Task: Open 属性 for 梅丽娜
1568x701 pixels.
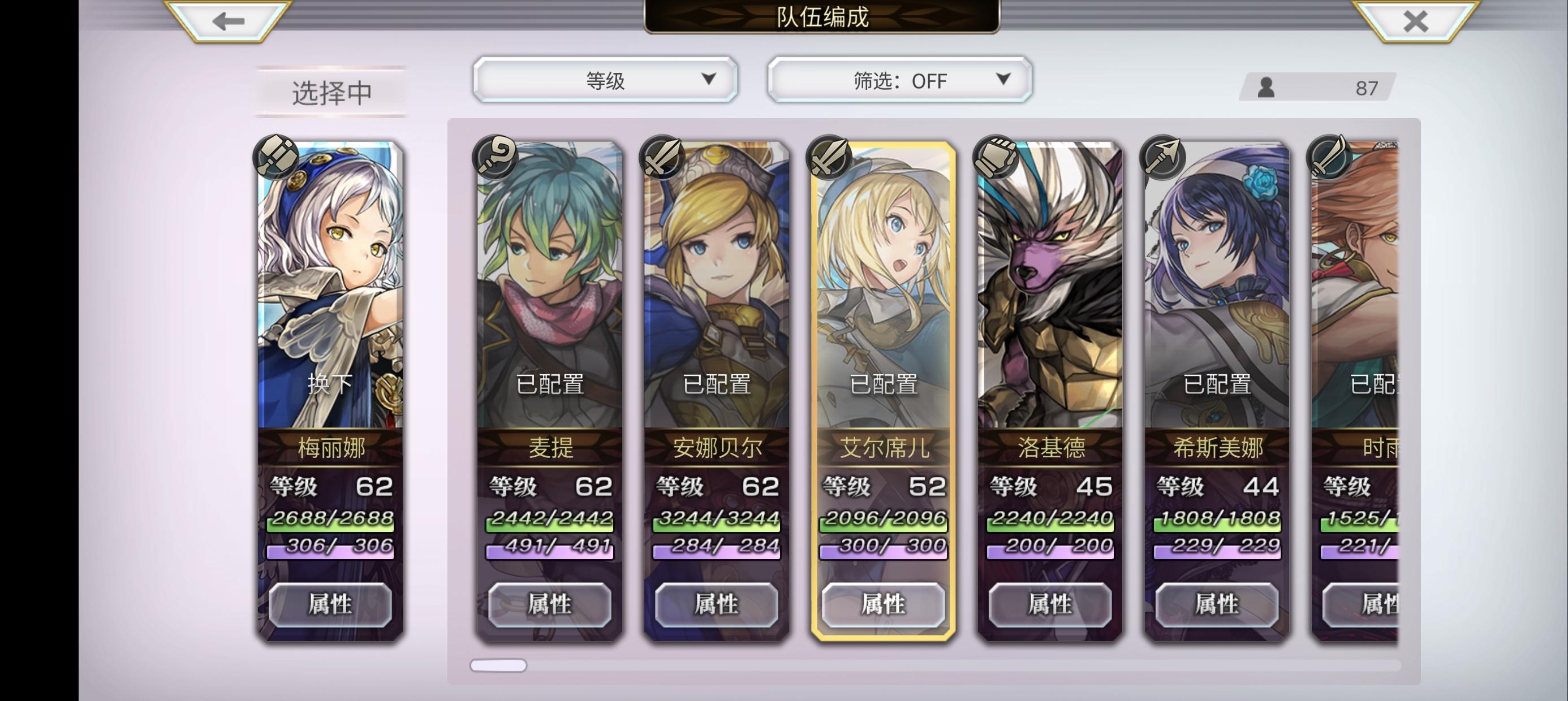Action: coord(330,604)
